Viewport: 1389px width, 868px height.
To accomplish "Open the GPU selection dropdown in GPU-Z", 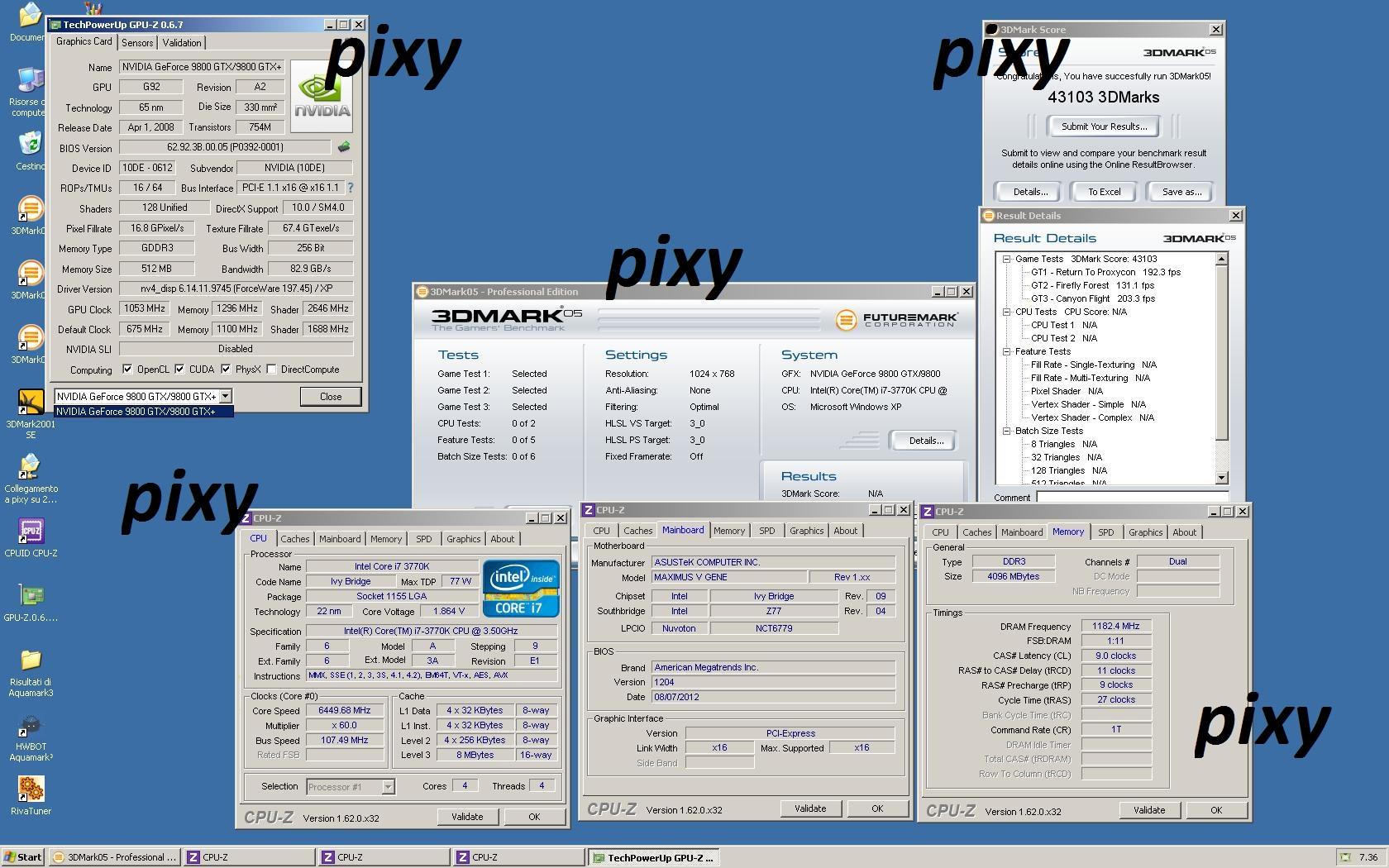I will [x=225, y=397].
